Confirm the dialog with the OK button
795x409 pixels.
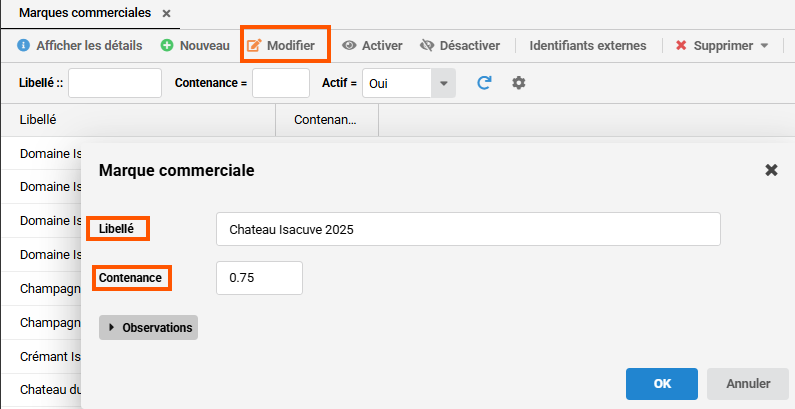(x=662, y=383)
